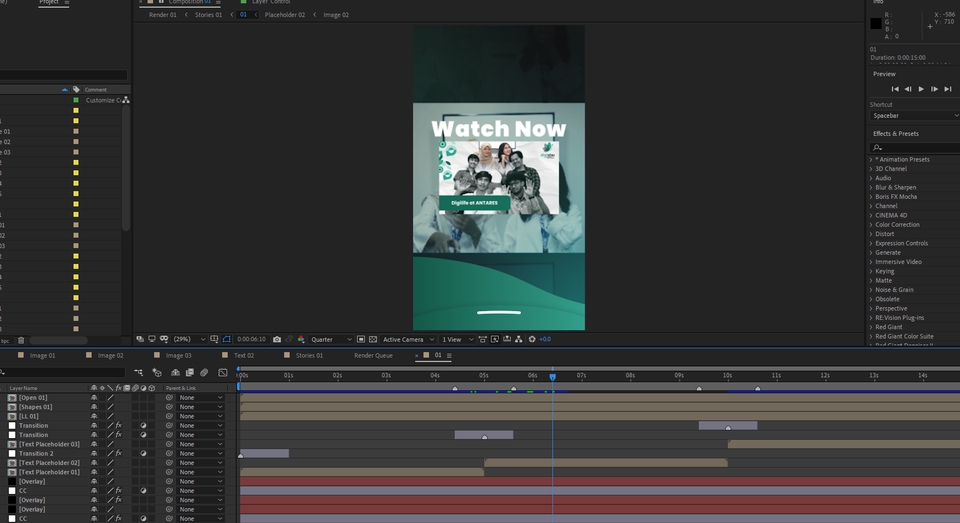960x523 pixels.
Task: Enable motion blur icon in timeline toolbar
Action: [x=204, y=373]
